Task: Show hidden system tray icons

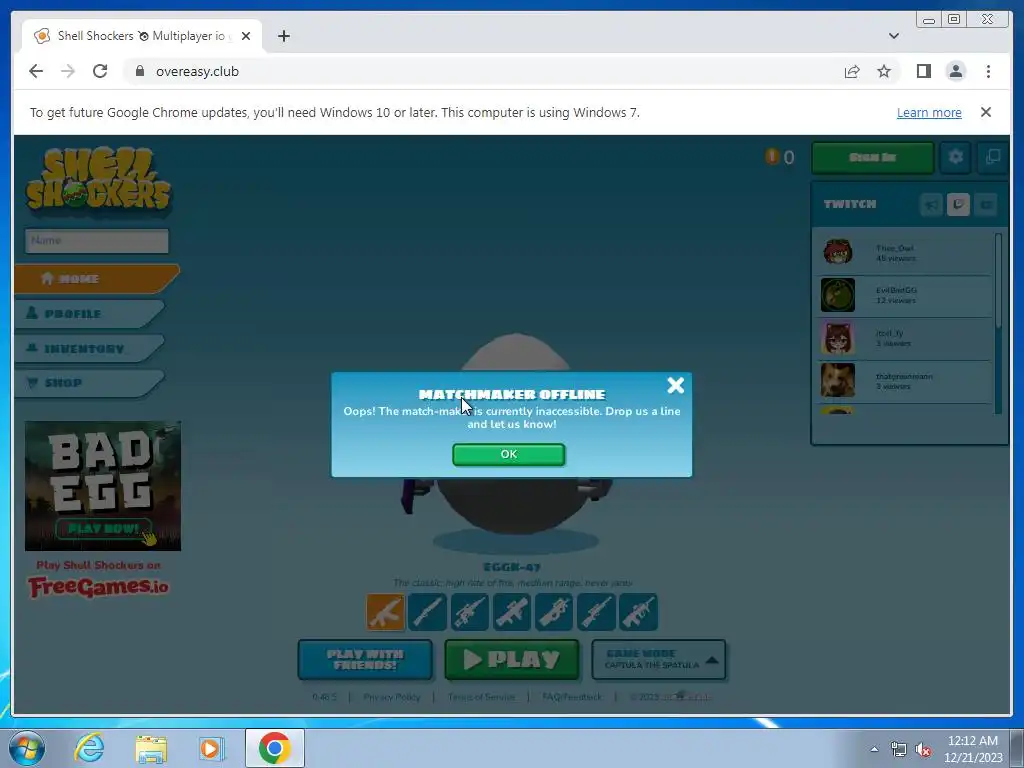Action: [x=874, y=749]
